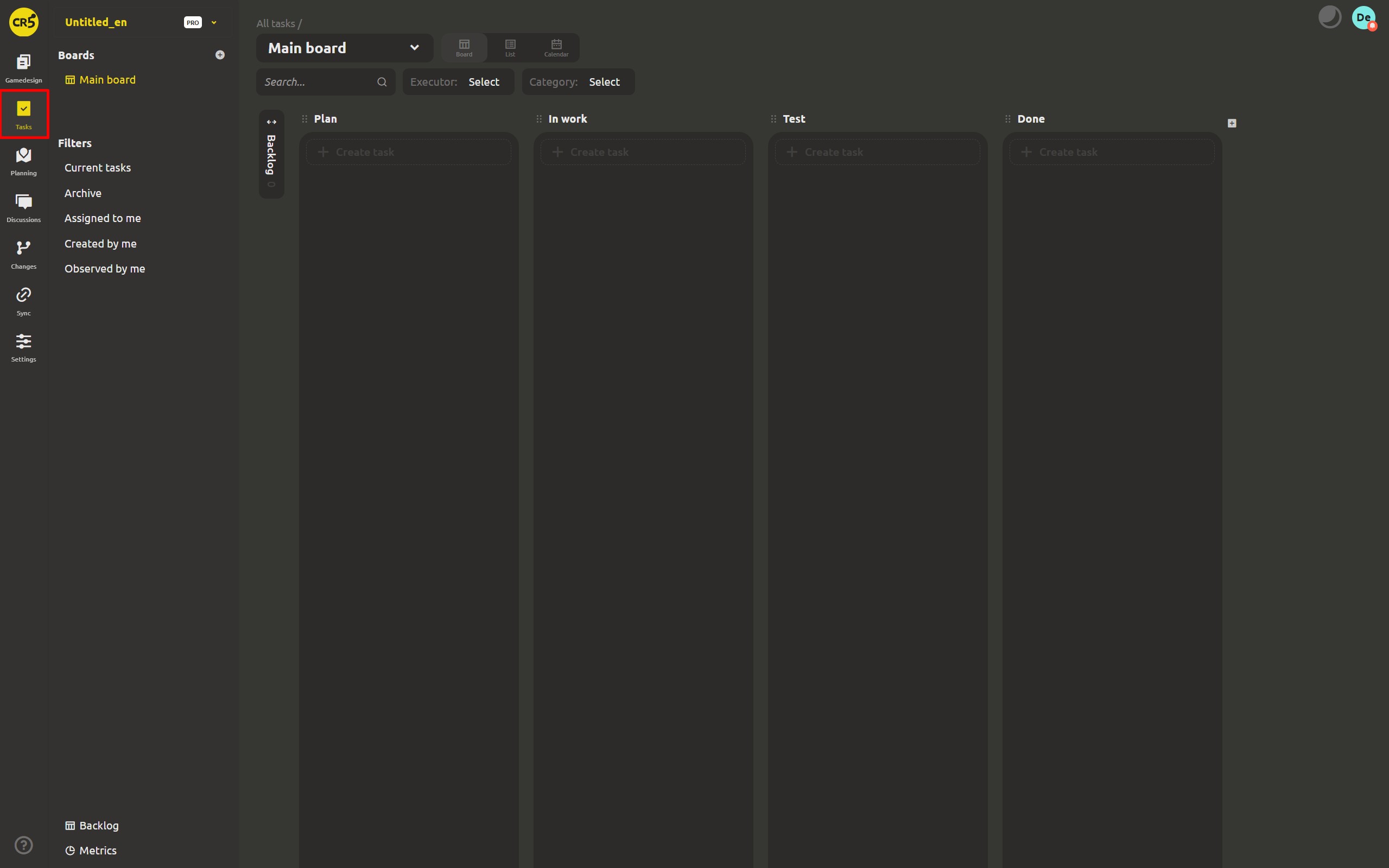Apply the Observed by me filter
Viewport: 1389px width, 868px height.
point(104,269)
